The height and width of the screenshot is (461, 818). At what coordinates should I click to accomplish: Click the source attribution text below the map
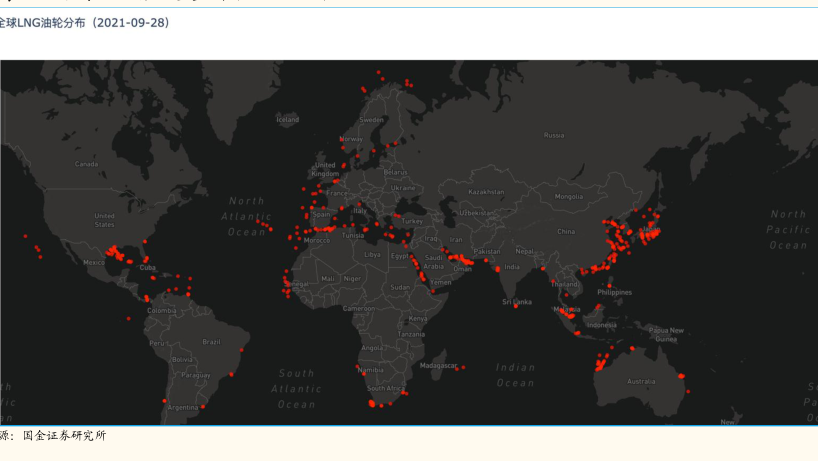(53, 436)
